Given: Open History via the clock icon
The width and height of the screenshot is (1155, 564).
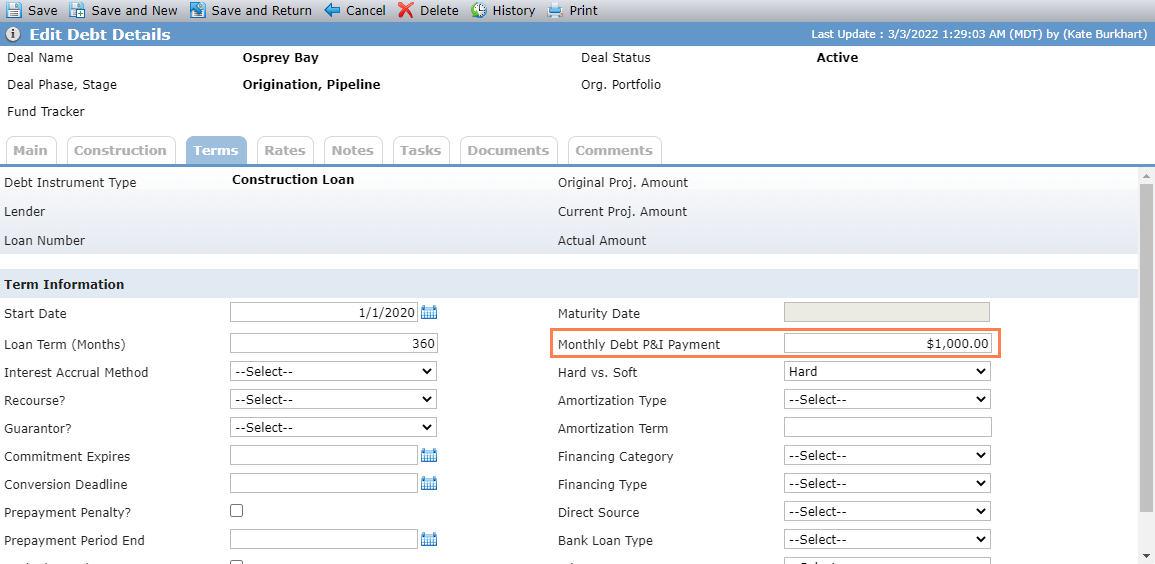Looking at the screenshot, I should pos(479,10).
